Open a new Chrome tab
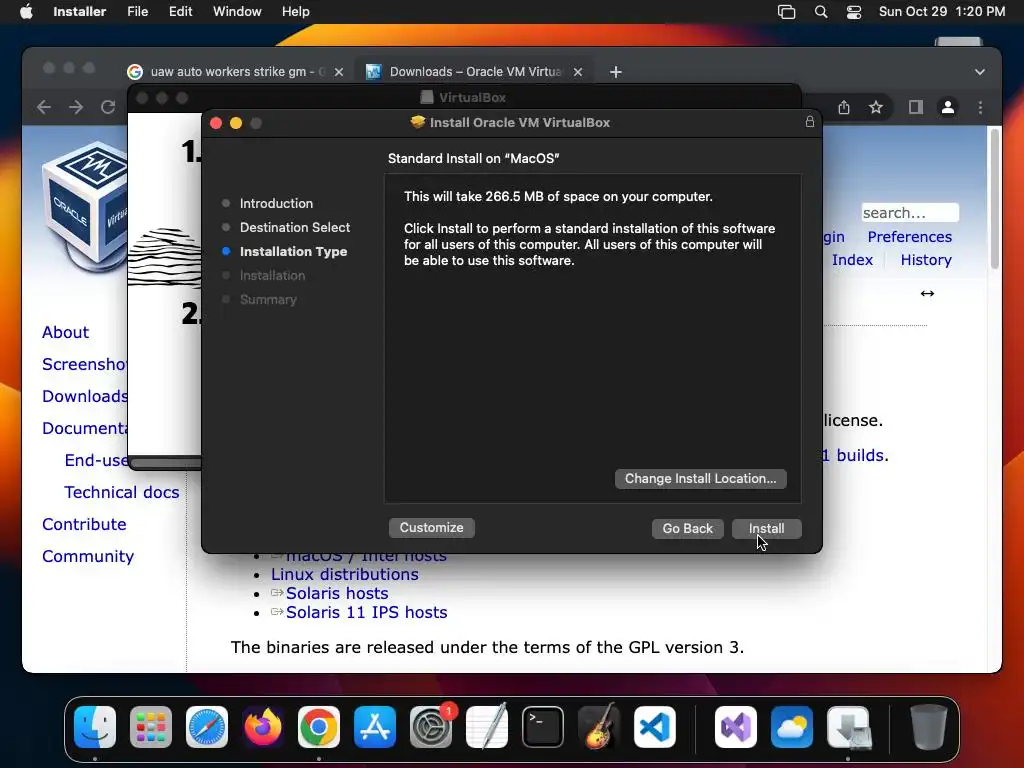Screen dimensions: 1024x768 coord(616,72)
